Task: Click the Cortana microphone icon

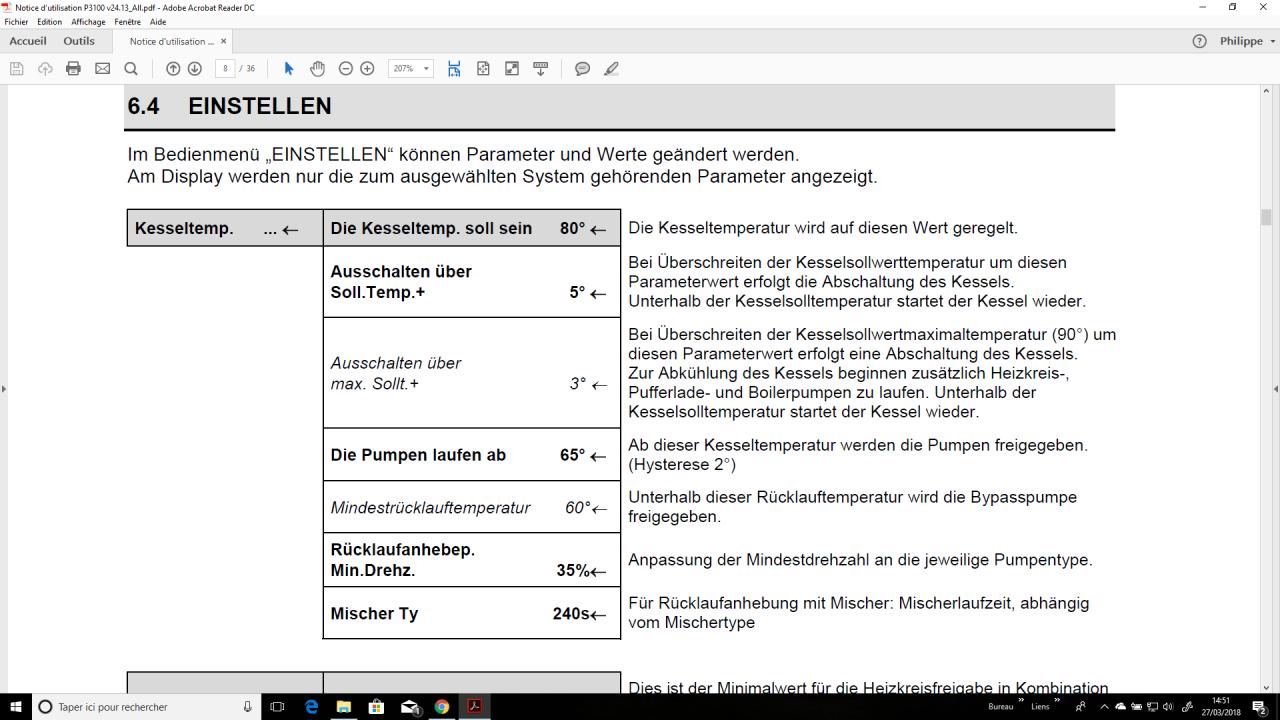Action: click(248, 707)
